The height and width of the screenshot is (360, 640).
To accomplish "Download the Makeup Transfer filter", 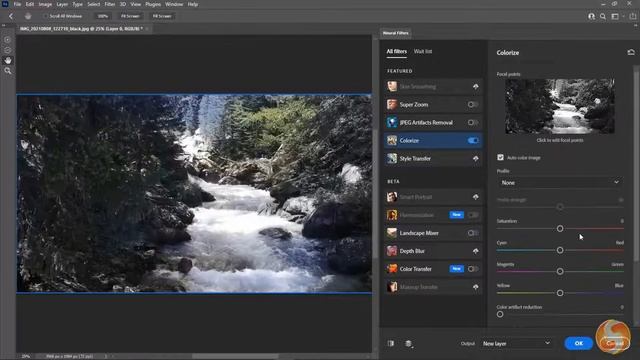I will 476,287.
